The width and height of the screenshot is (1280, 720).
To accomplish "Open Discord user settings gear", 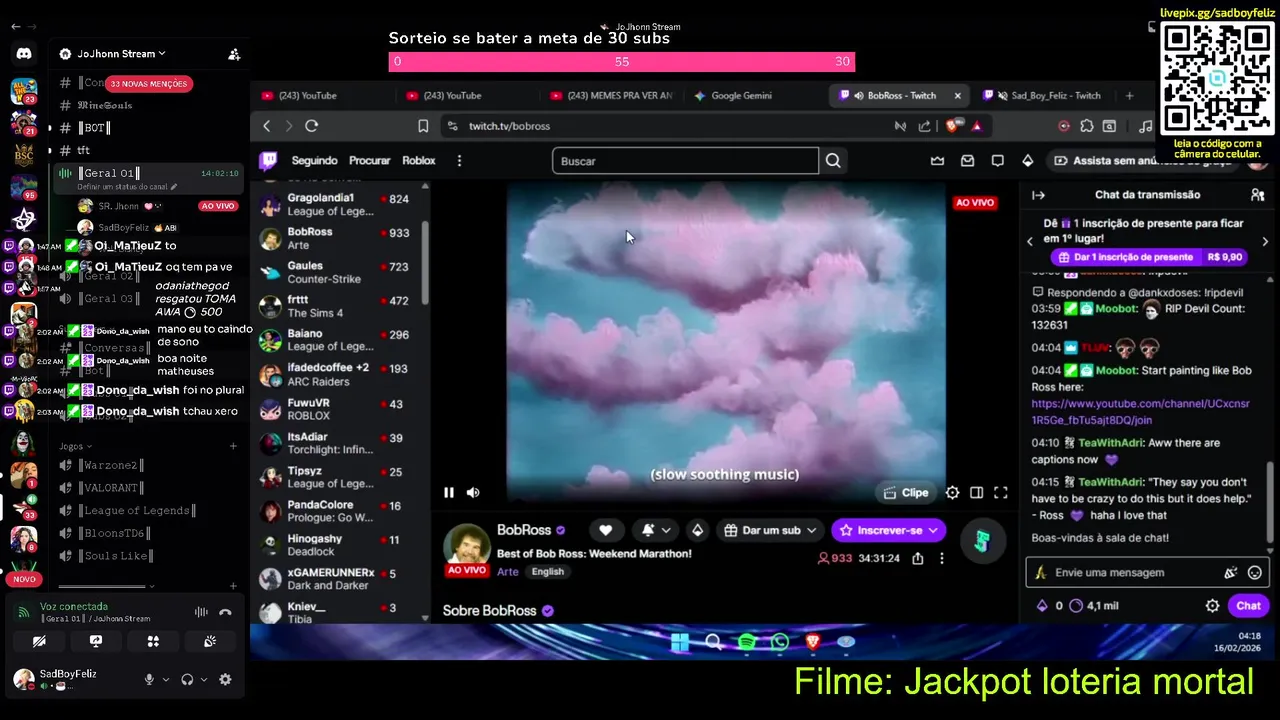I will pos(225,679).
